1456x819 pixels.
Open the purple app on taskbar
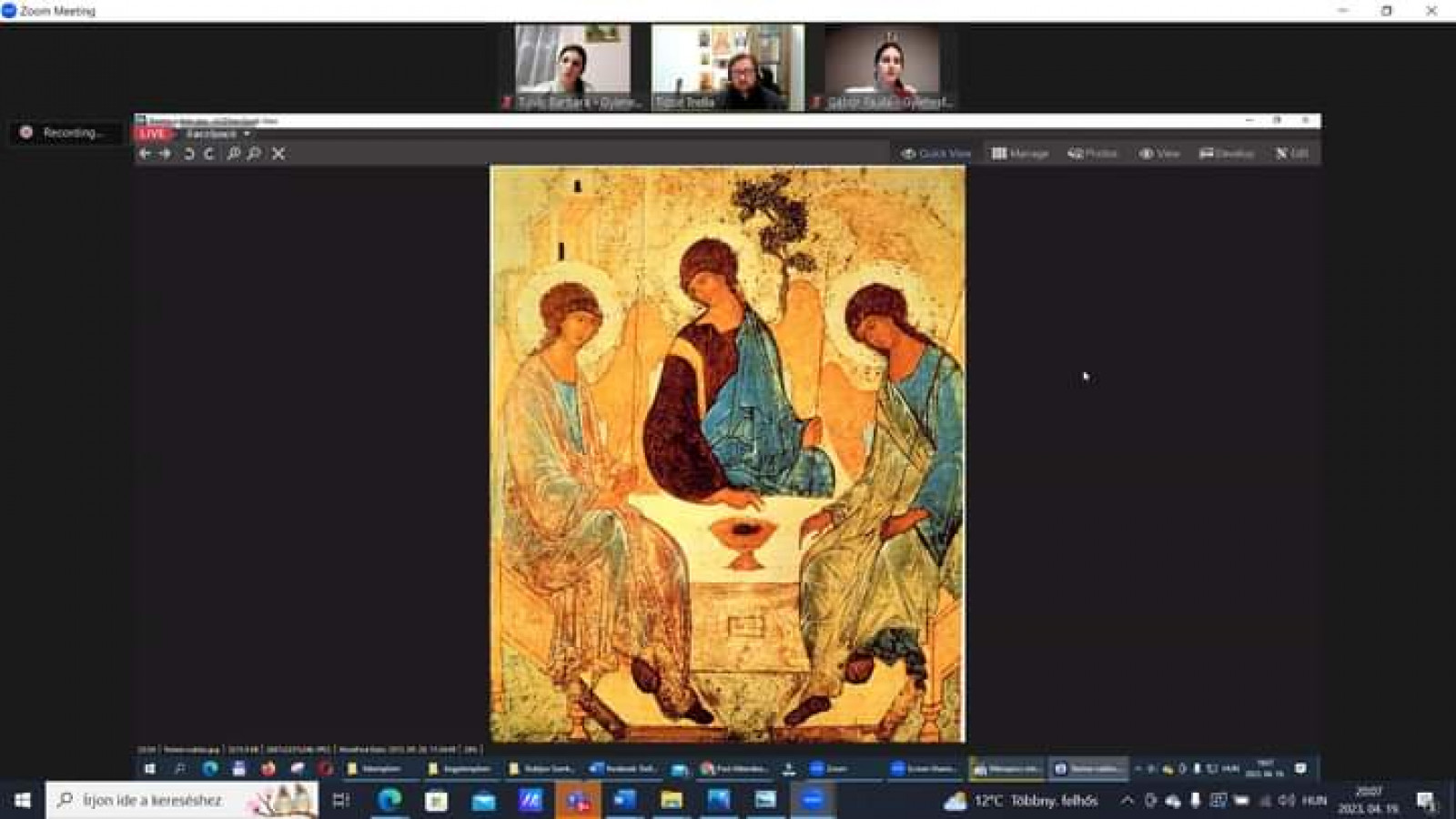pos(531,800)
